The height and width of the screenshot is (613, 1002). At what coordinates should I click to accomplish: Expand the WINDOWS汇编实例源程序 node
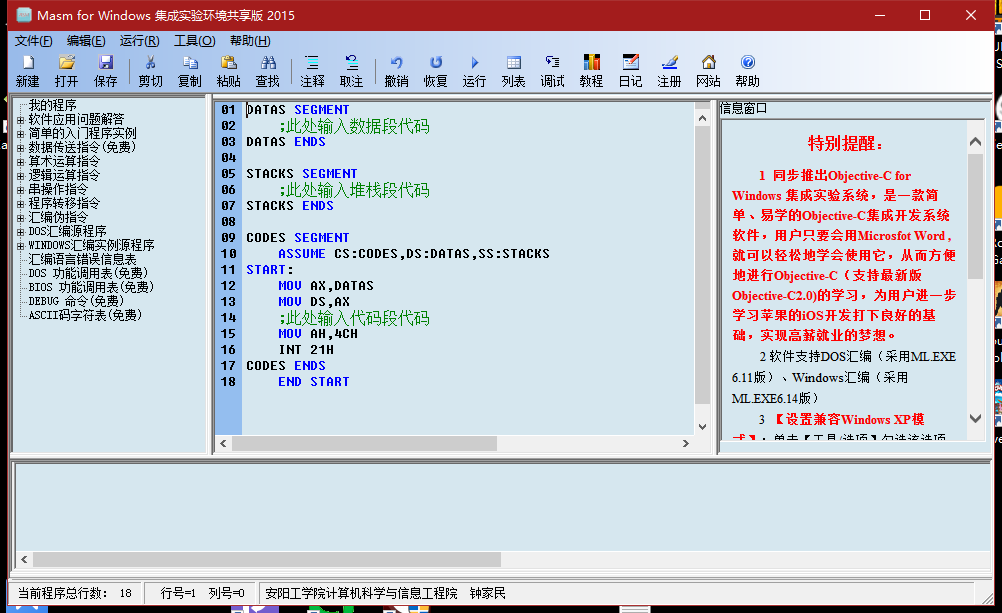pos(21,245)
